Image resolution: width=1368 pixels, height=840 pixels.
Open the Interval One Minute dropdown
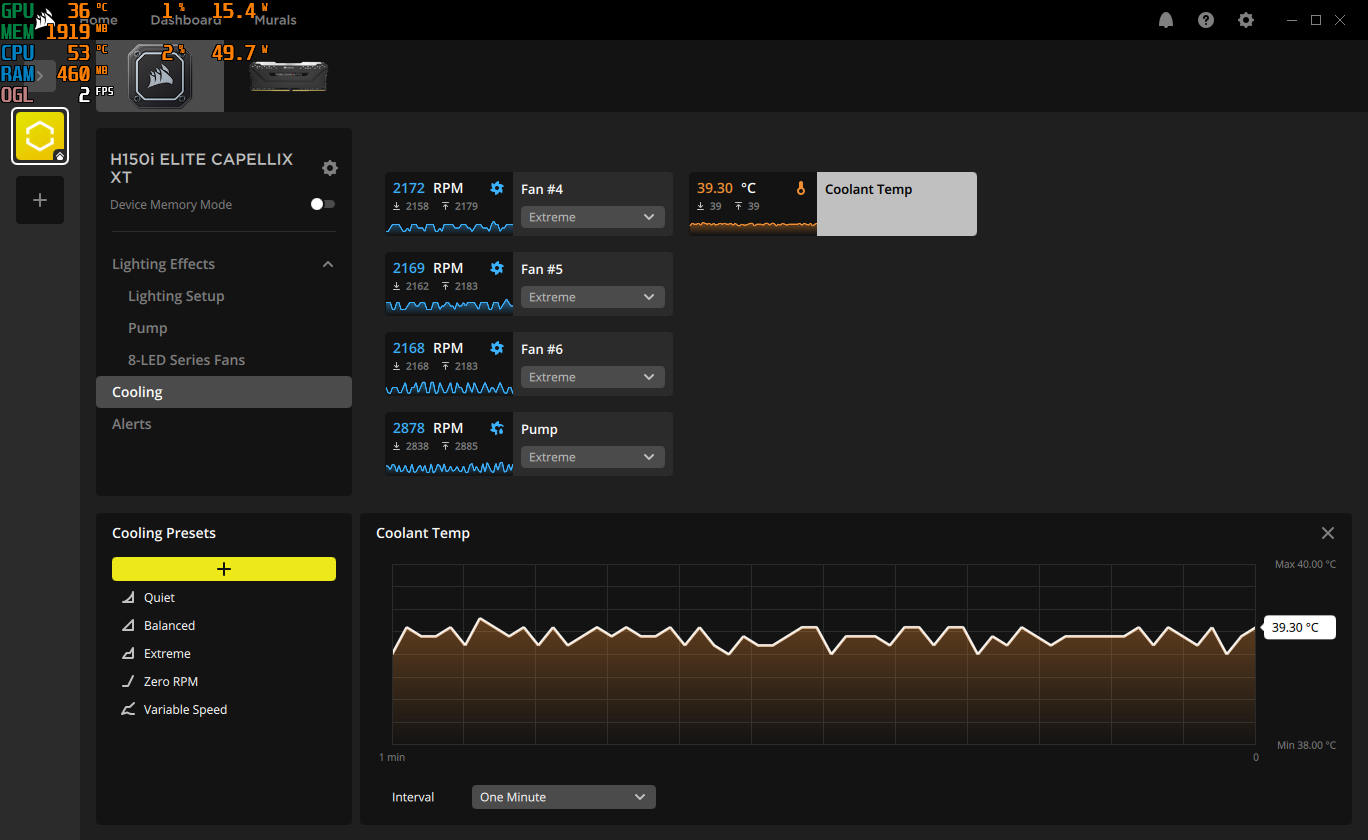point(564,797)
